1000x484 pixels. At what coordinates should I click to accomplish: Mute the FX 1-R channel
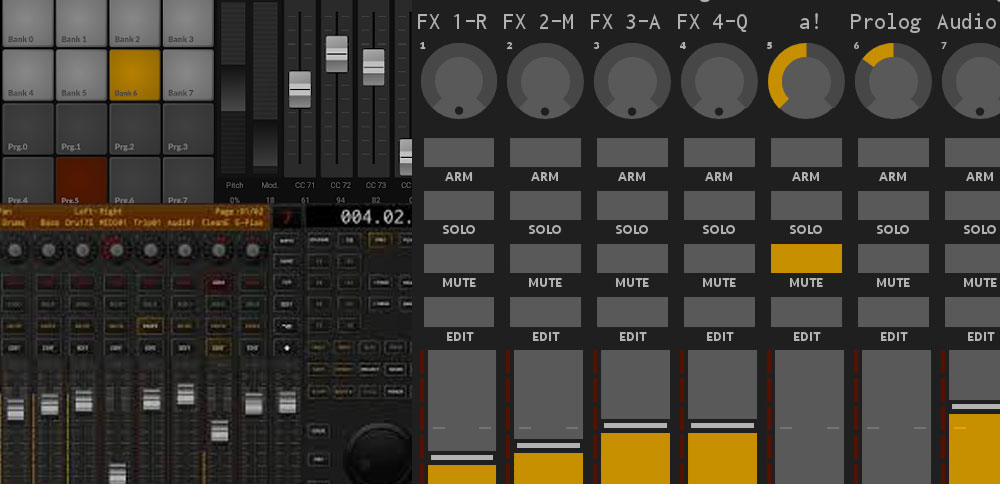point(459,258)
